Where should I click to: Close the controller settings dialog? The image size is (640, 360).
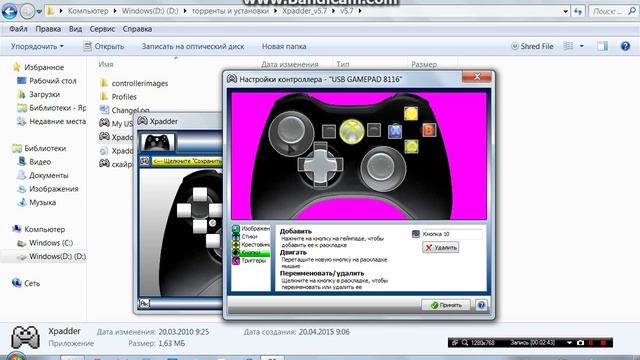coord(477,76)
